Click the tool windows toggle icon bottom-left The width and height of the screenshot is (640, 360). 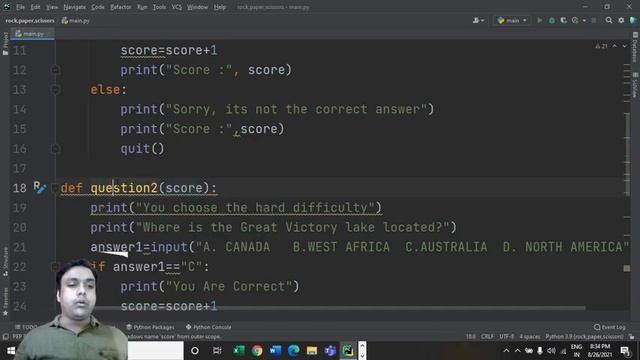(5, 337)
